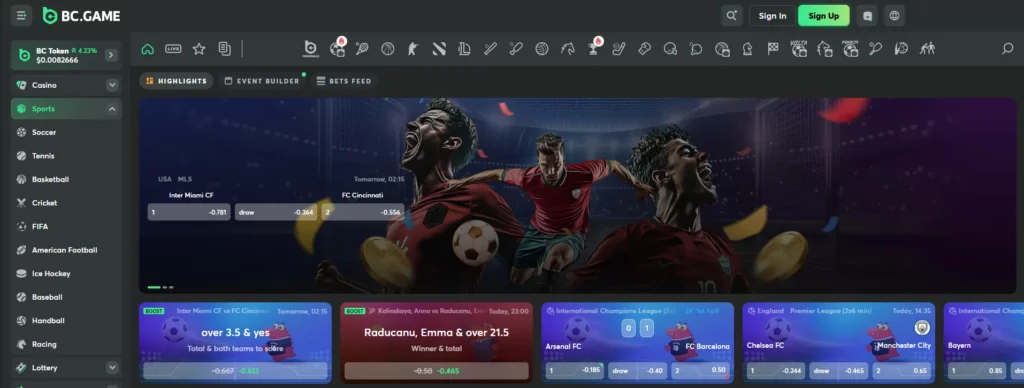Image resolution: width=1024 pixels, height=388 pixels.
Task: Click the BC.GAME logo
Action: click(82, 16)
